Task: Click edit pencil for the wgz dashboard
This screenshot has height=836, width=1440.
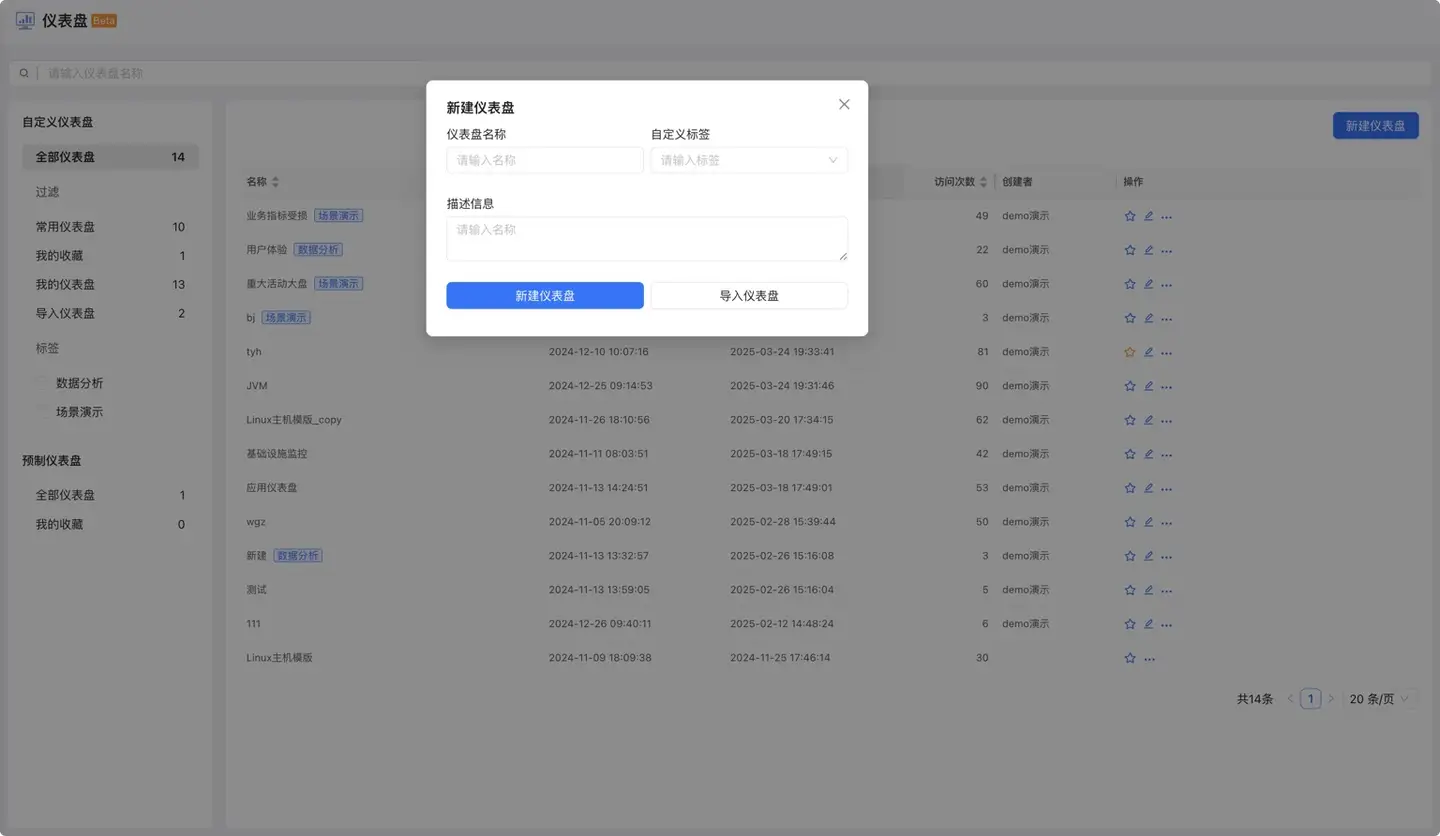Action: tap(1148, 522)
